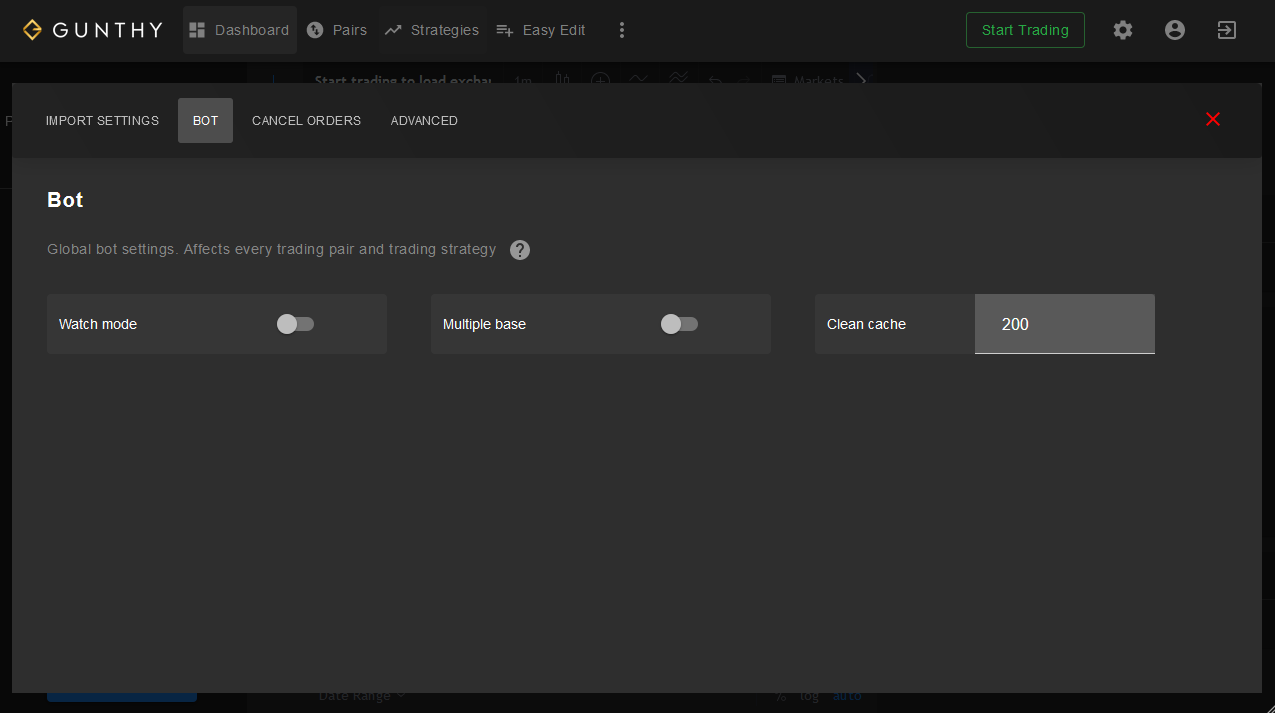
Task: Click the Clean cache input field
Action: click(1064, 324)
